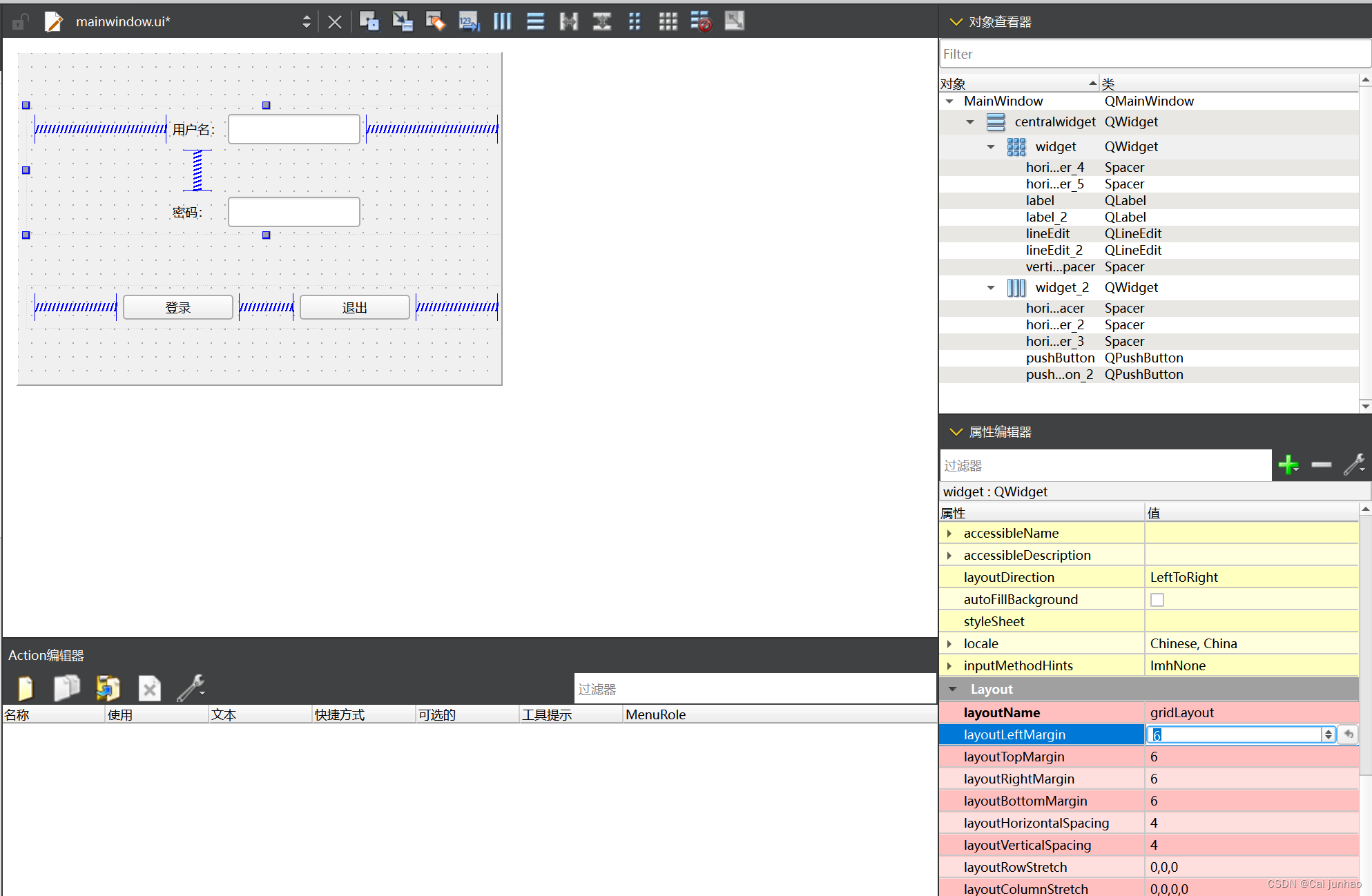Select the 登录 button on the form
The width and height of the screenshot is (1372, 896).
tap(178, 308)
